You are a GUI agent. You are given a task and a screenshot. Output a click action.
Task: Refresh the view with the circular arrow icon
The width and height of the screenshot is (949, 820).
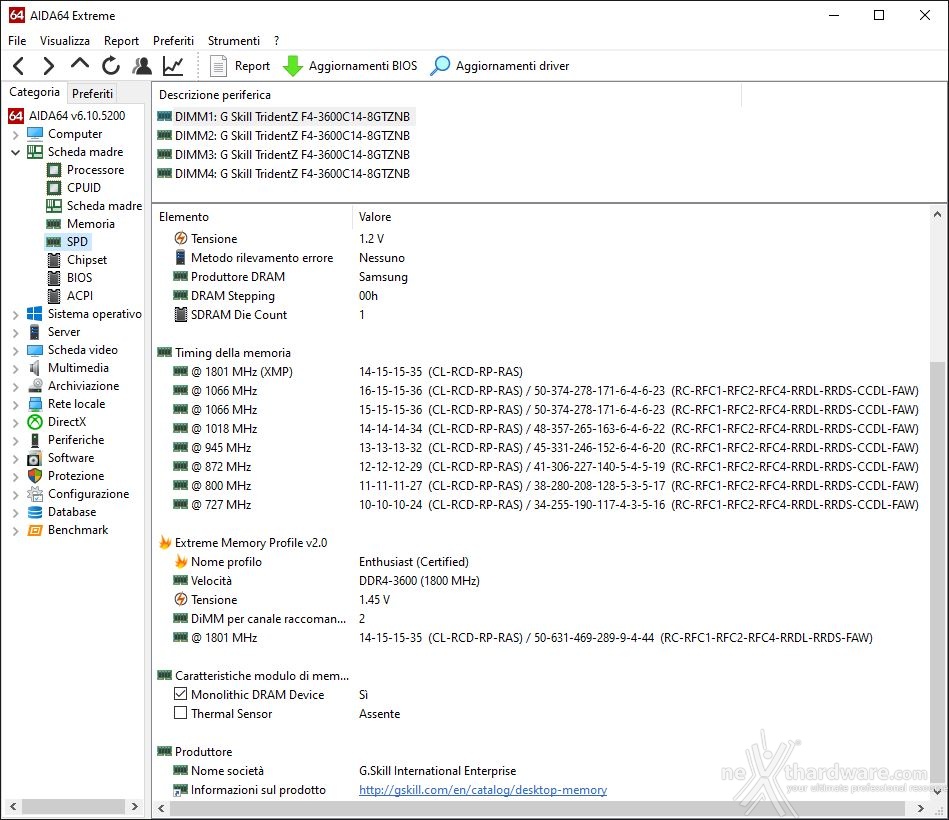[x=111, y=65]
